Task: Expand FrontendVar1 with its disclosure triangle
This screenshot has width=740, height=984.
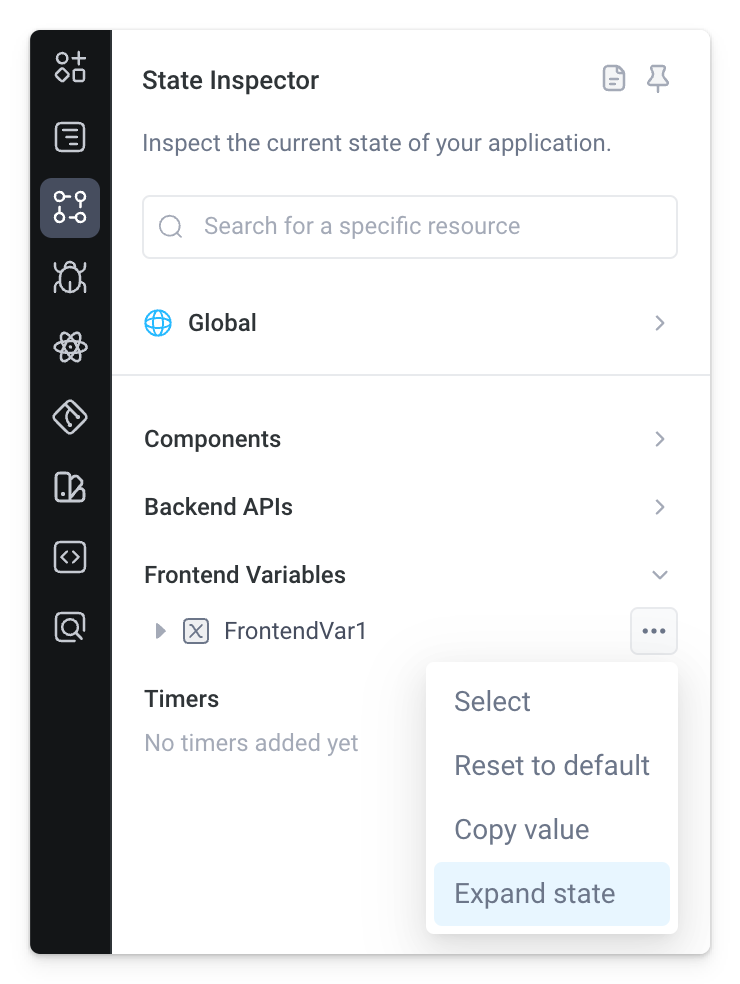Action: pyautogui.click(x=160, y=631)
